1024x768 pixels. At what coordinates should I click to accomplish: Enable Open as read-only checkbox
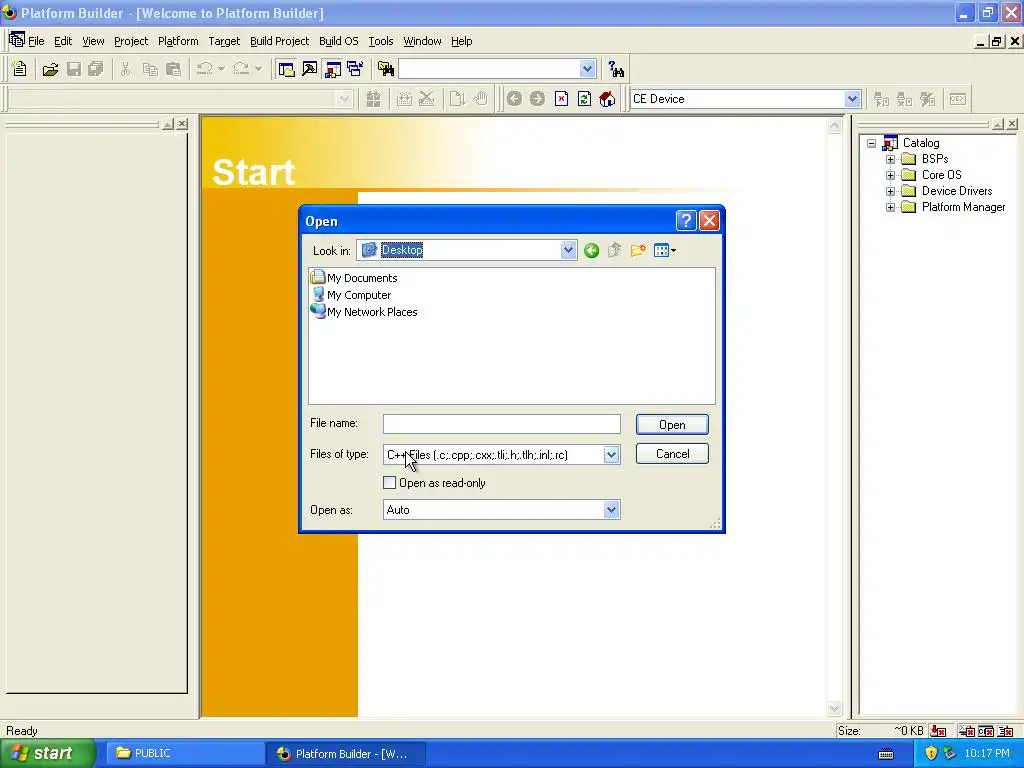tap(389, 483)
